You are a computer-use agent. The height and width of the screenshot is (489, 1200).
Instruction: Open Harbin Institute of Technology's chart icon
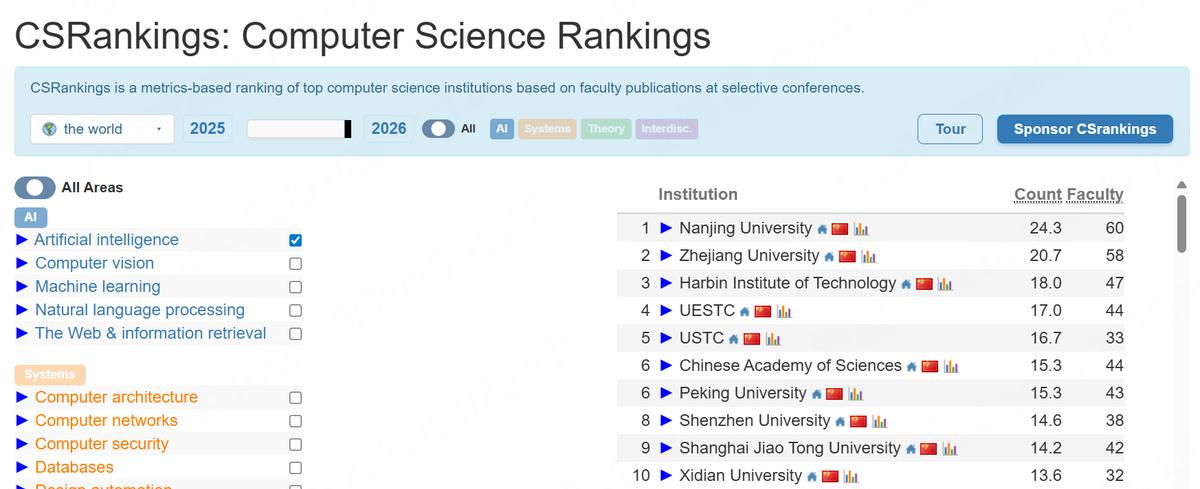[x=945, y=284]
